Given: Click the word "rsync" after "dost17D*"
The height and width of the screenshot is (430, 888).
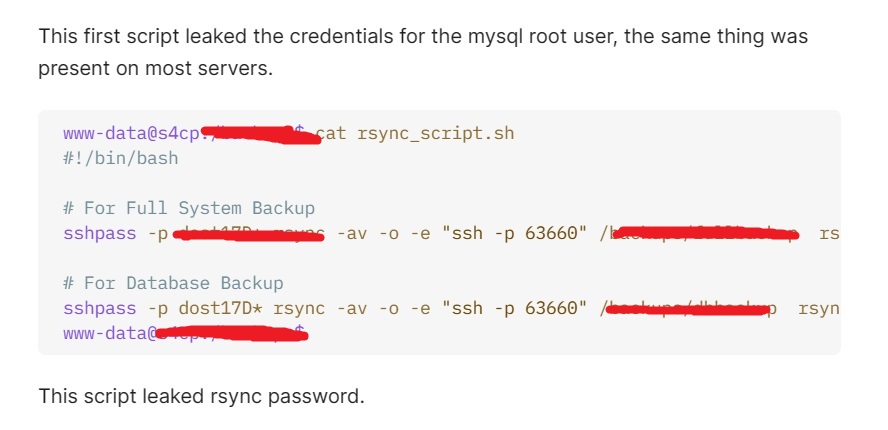Looking at the screenshot, I should pos(299,308).
